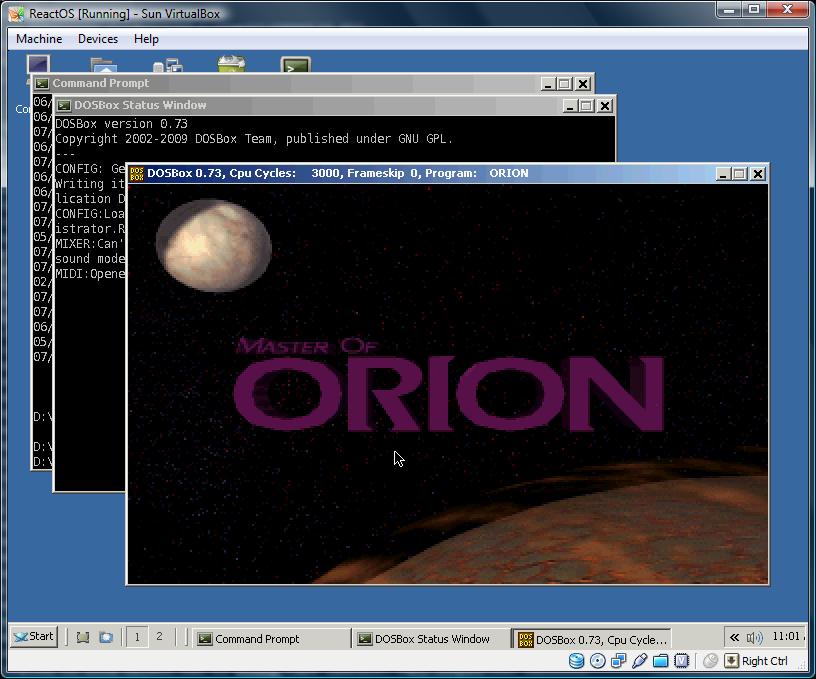
Task: Click the shared folders status icon
Action: (x=661, y=661)
